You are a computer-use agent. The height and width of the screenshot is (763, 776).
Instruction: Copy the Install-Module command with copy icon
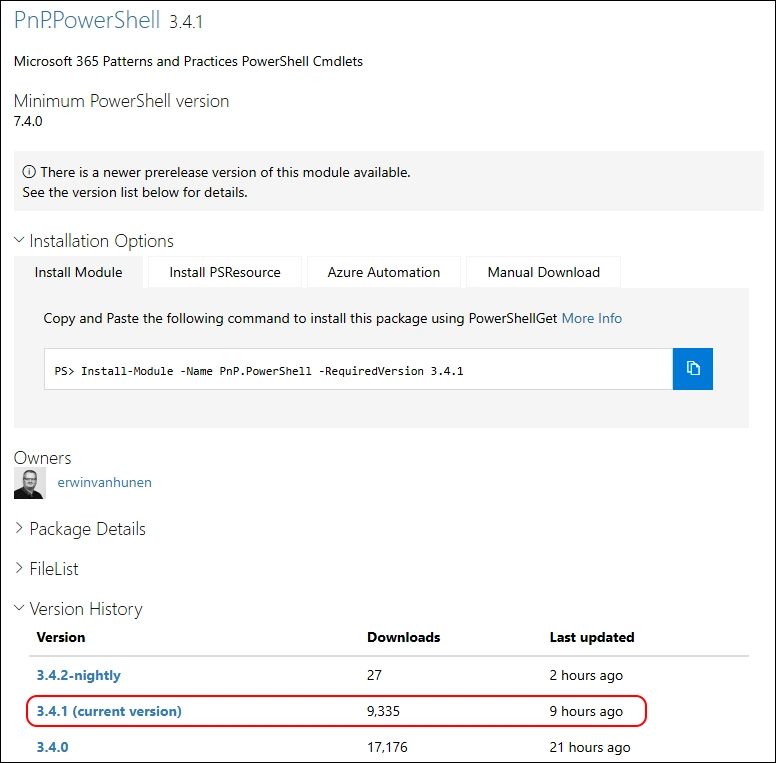coord(692,369)
